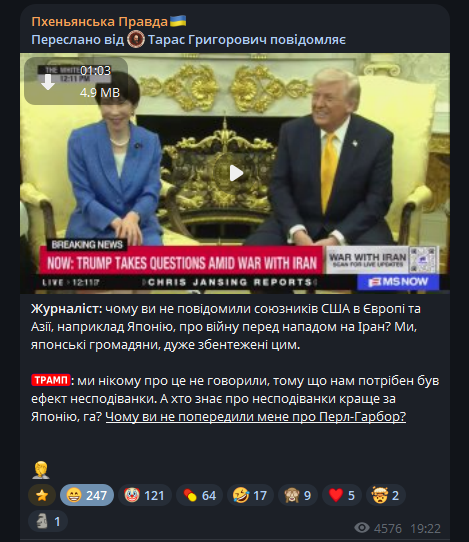The image size is (469, 542).
Task: Click the underlined Перл-Гарбор question link
Action: coord(255,417)
